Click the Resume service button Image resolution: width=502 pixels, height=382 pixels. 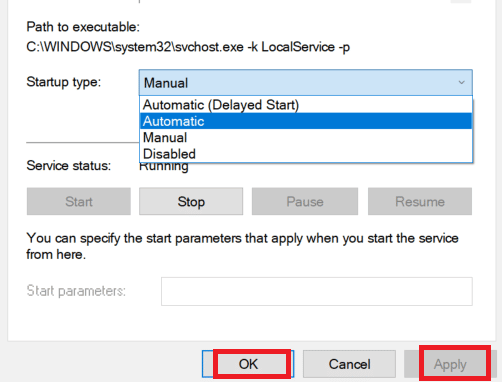click(420, 201)
